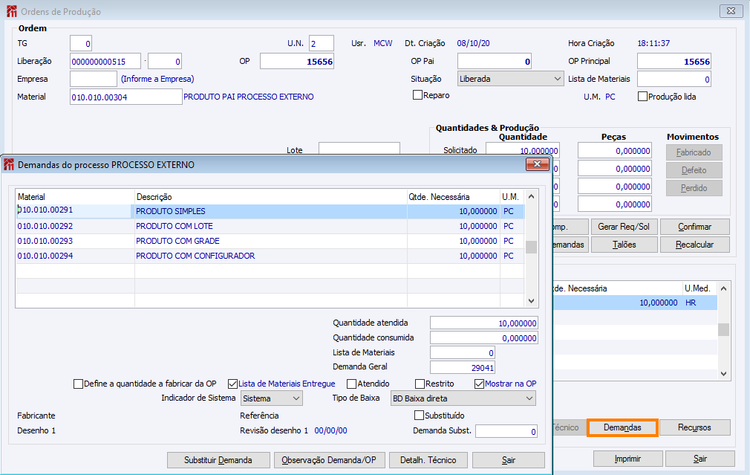Uncheck Lista de Materiais Entregue

point(233,383)
